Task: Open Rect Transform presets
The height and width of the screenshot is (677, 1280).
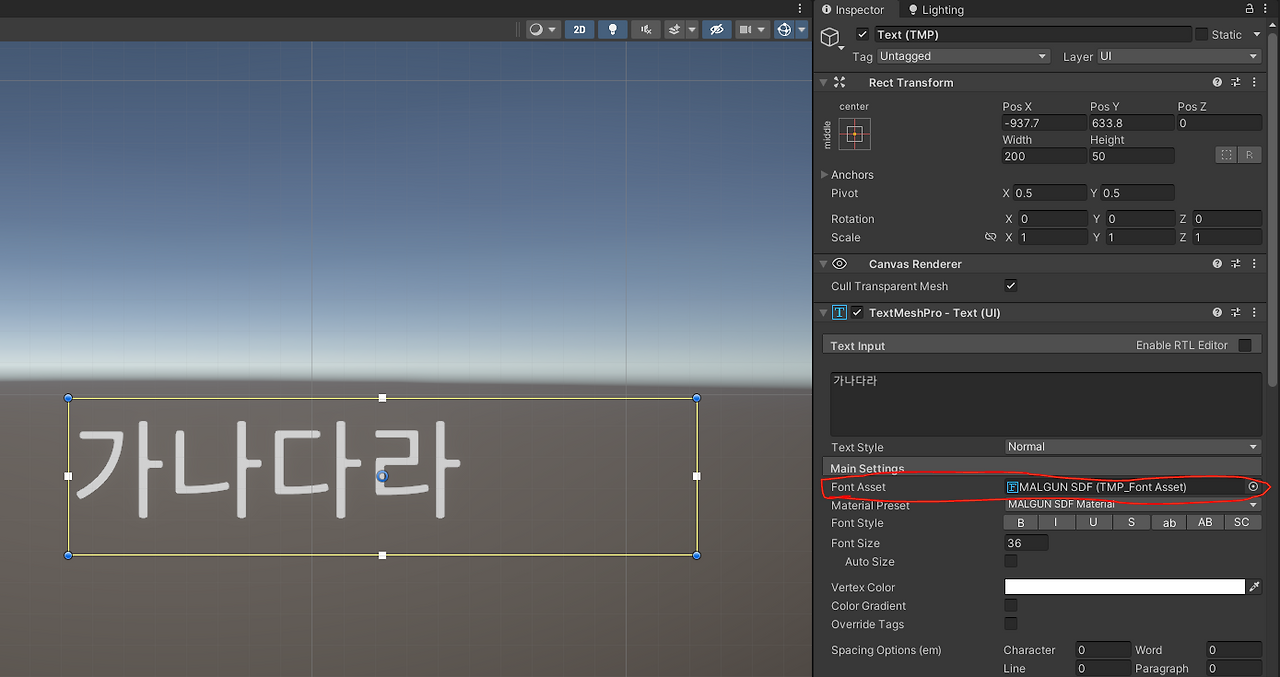Action: click(1235, 82)
